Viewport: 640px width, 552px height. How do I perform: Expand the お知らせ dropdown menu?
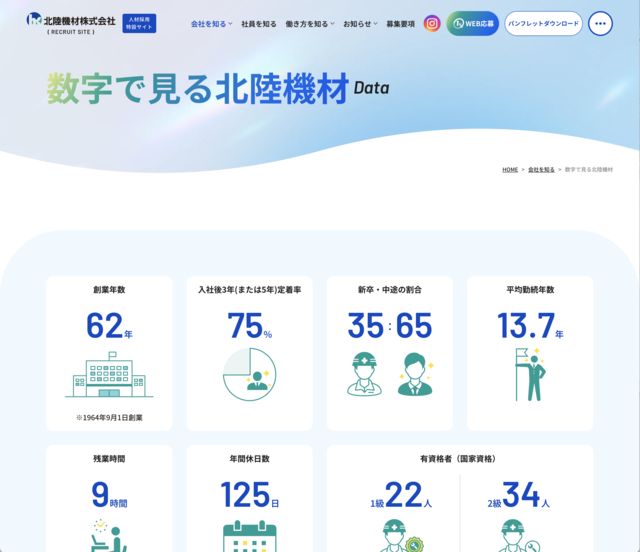[x=360, y=24]
